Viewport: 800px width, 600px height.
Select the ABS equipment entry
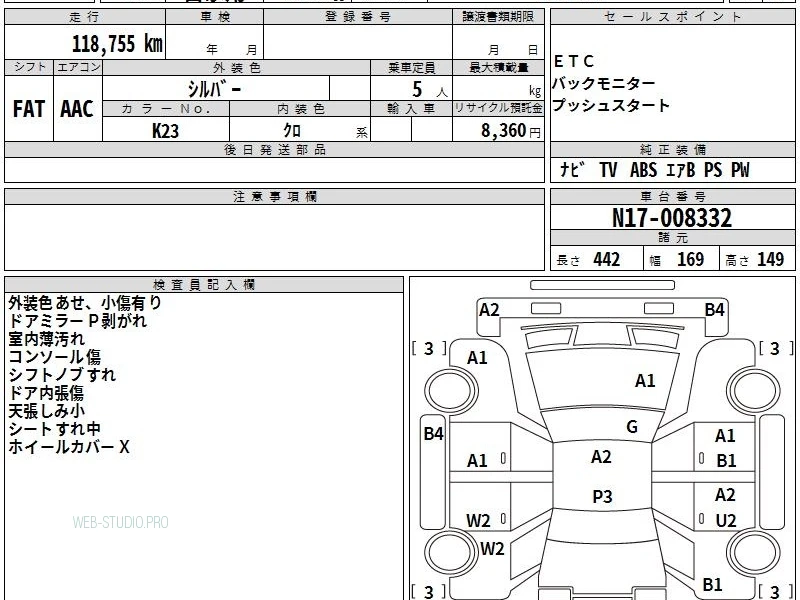(643, 170)
